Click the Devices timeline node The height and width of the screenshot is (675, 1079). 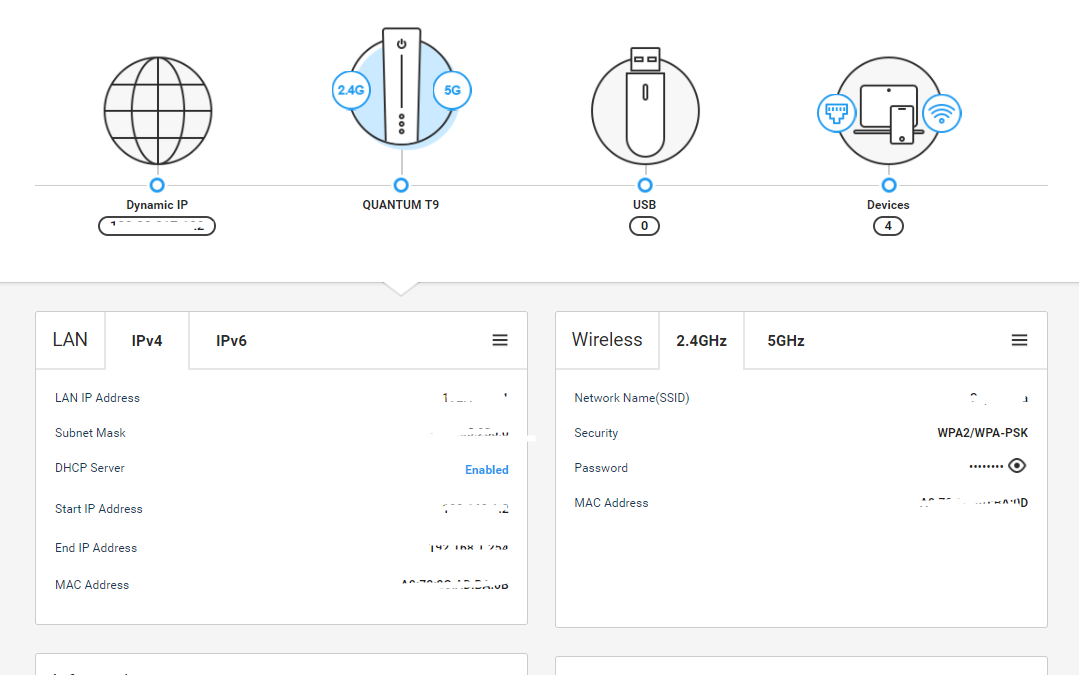pos(889,185)
